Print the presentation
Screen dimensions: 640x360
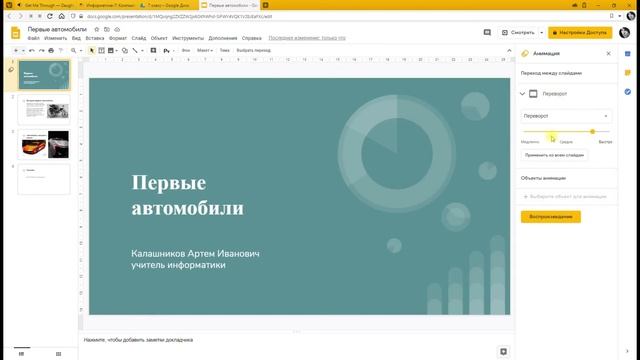(x=51, y=50)
